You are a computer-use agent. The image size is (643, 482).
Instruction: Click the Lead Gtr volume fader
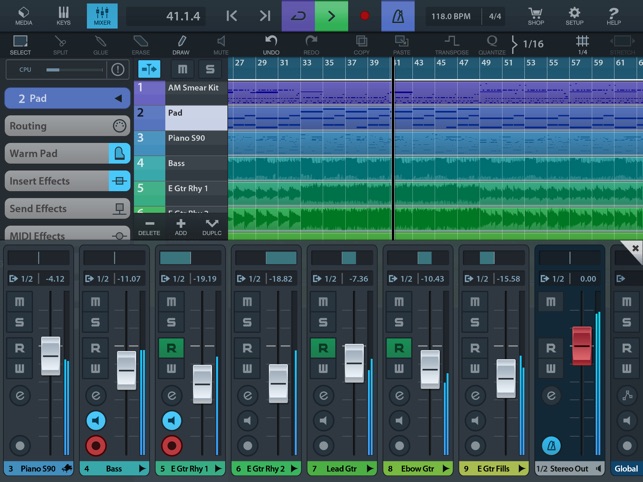(x=354, y=362)
